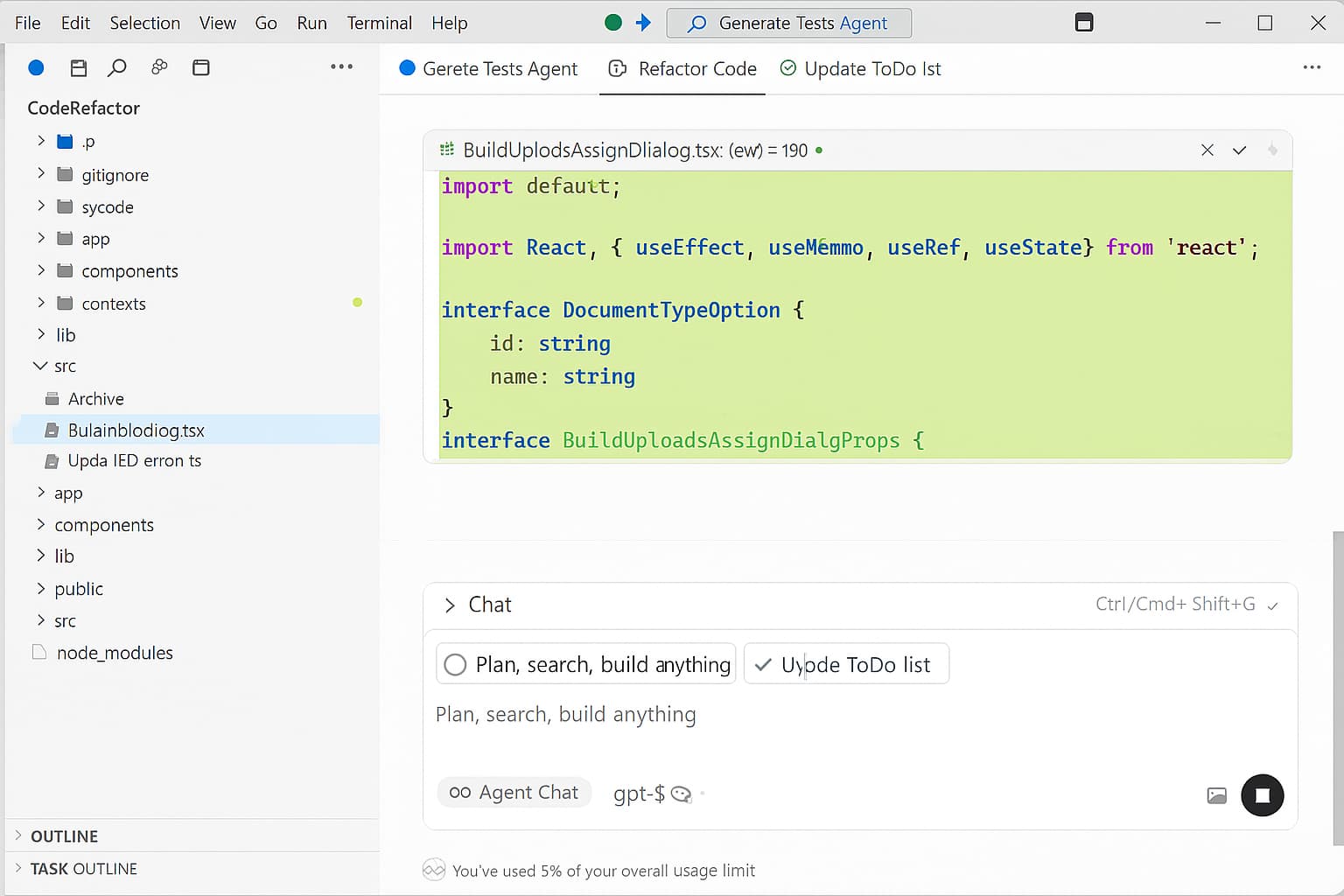Click the Update ToDo lst checkmark circle icon
This screenshot has height=896, width=1344.
[788, 67]
